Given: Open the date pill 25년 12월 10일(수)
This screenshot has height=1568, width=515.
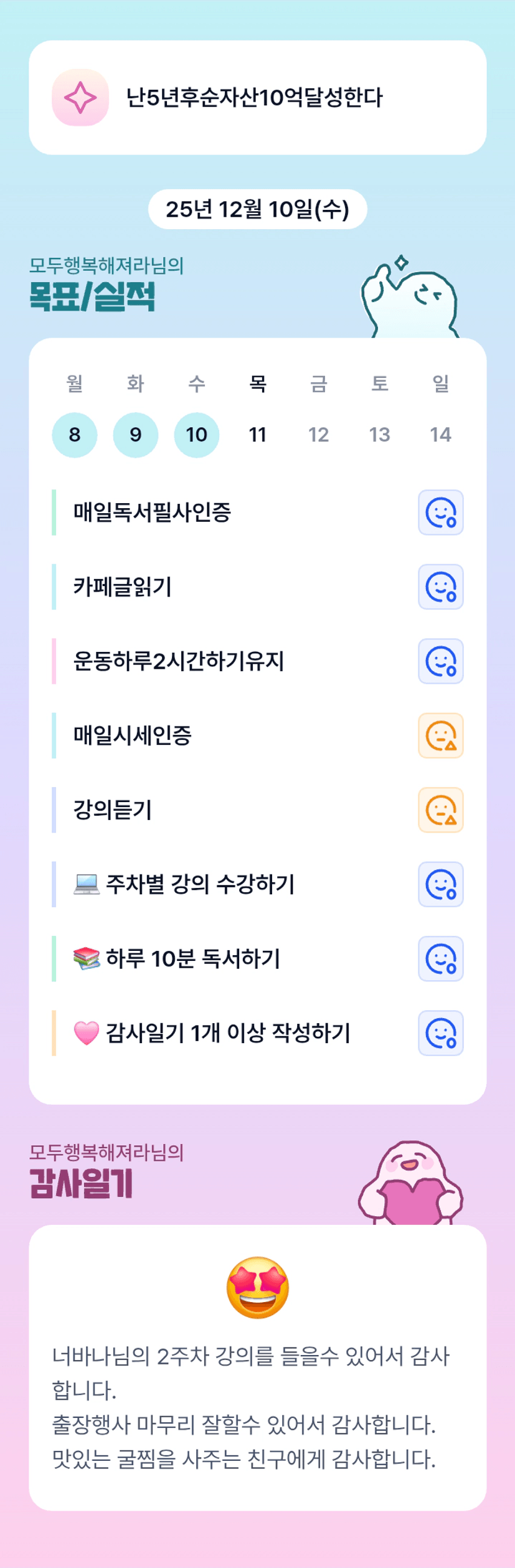Looking at the screenshot, I should 257,209.
